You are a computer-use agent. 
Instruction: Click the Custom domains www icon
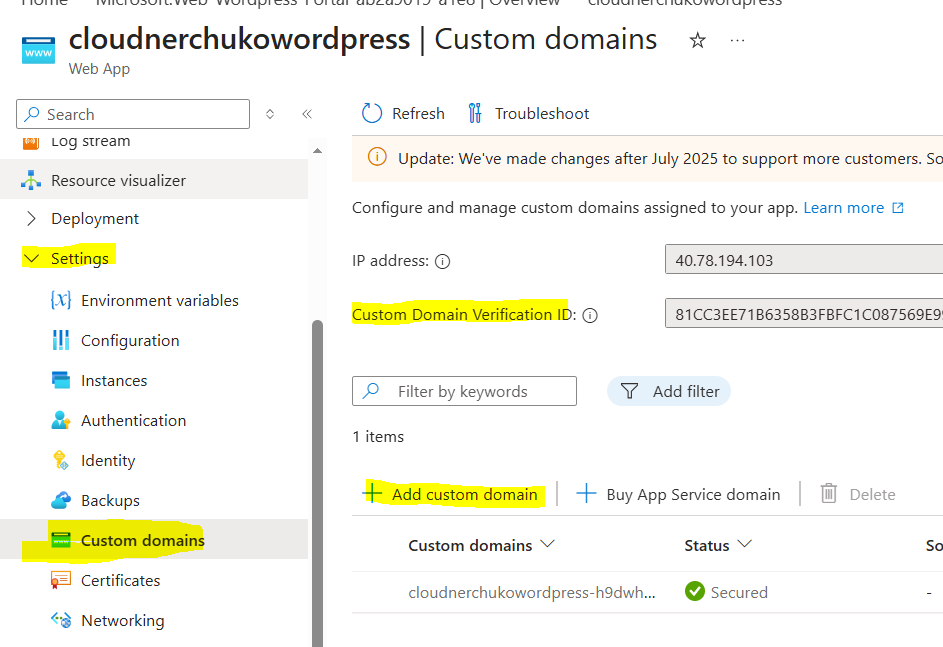[x=61, y=540]
